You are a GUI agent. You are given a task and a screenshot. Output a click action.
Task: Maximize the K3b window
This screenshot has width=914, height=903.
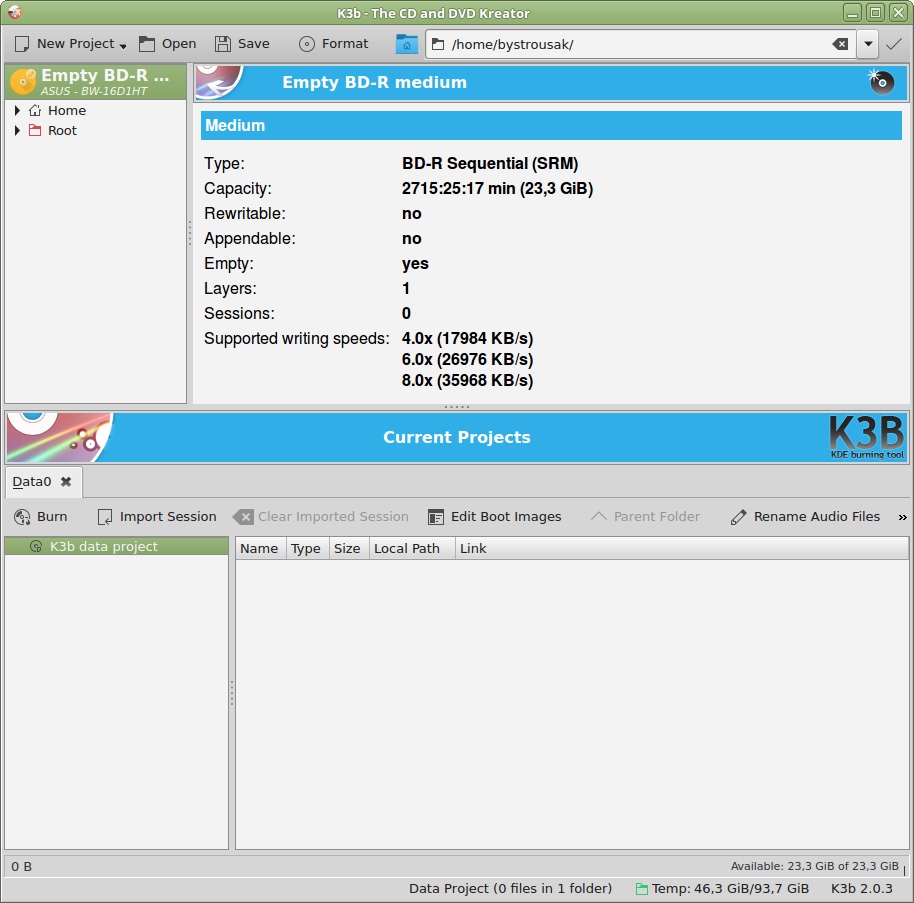[875, 12]
